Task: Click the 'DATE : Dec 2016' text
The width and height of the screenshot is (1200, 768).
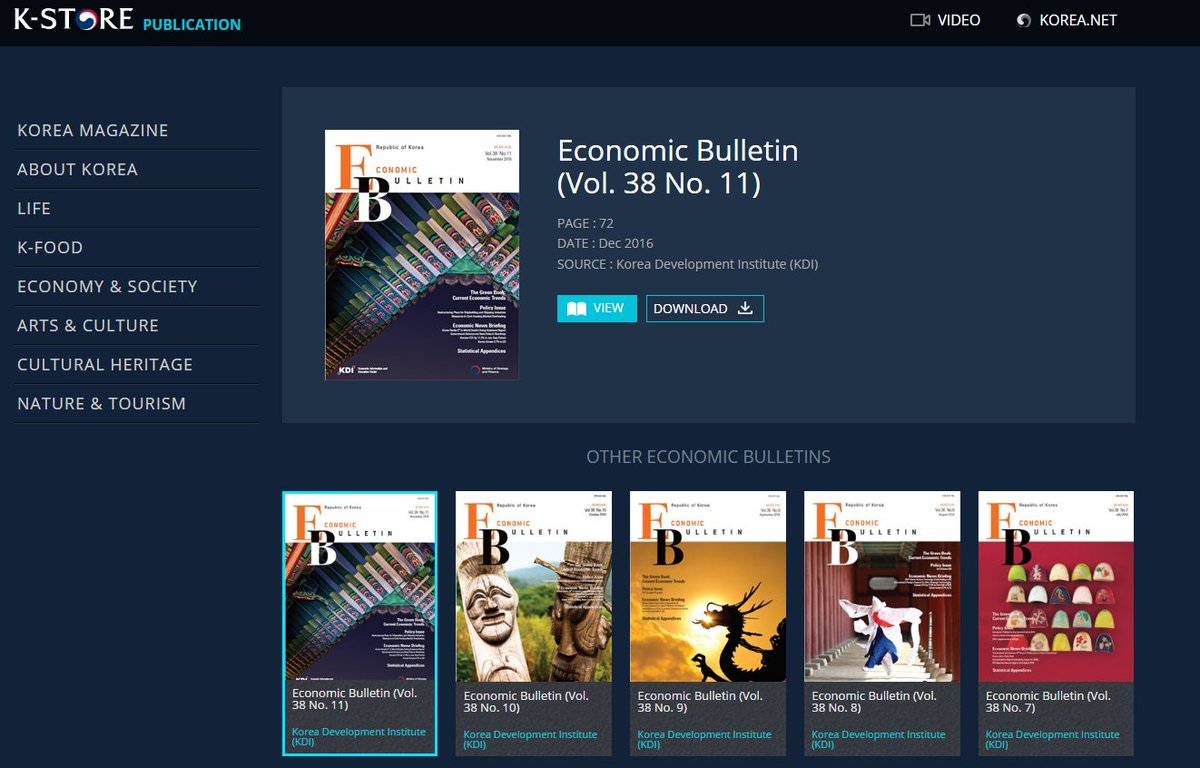Action: pos(605,243)
